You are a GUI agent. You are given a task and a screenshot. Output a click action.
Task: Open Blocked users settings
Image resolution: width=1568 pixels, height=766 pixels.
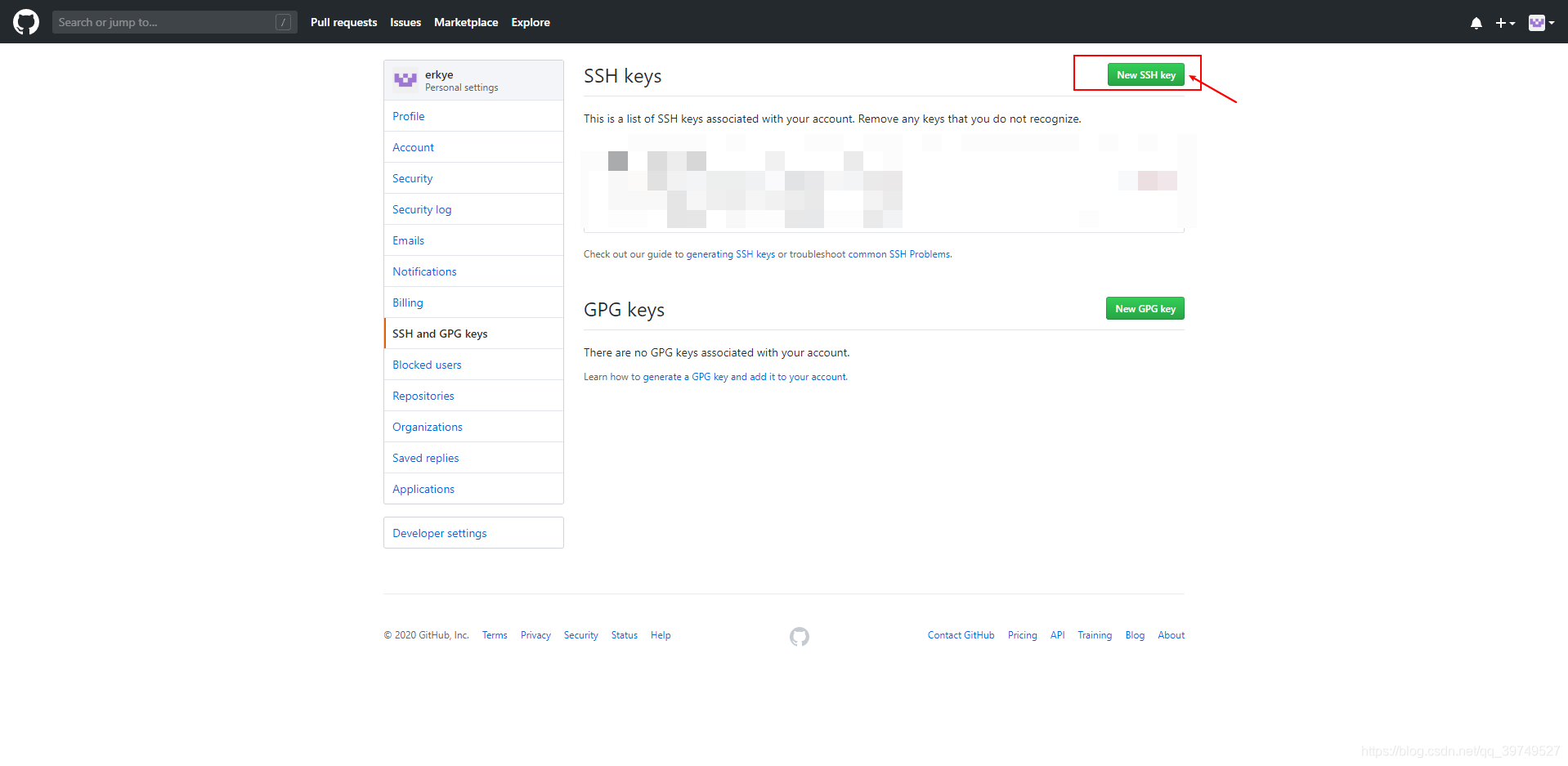click(x=473, y=365)
